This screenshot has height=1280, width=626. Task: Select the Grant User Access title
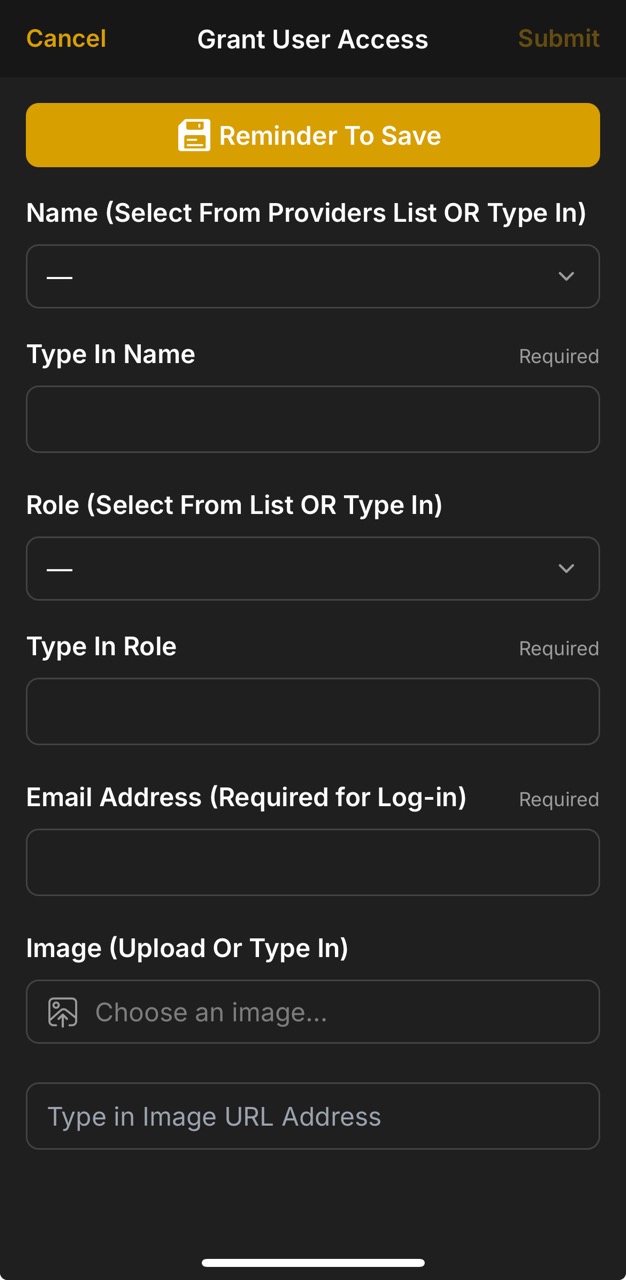pos(313,39)
